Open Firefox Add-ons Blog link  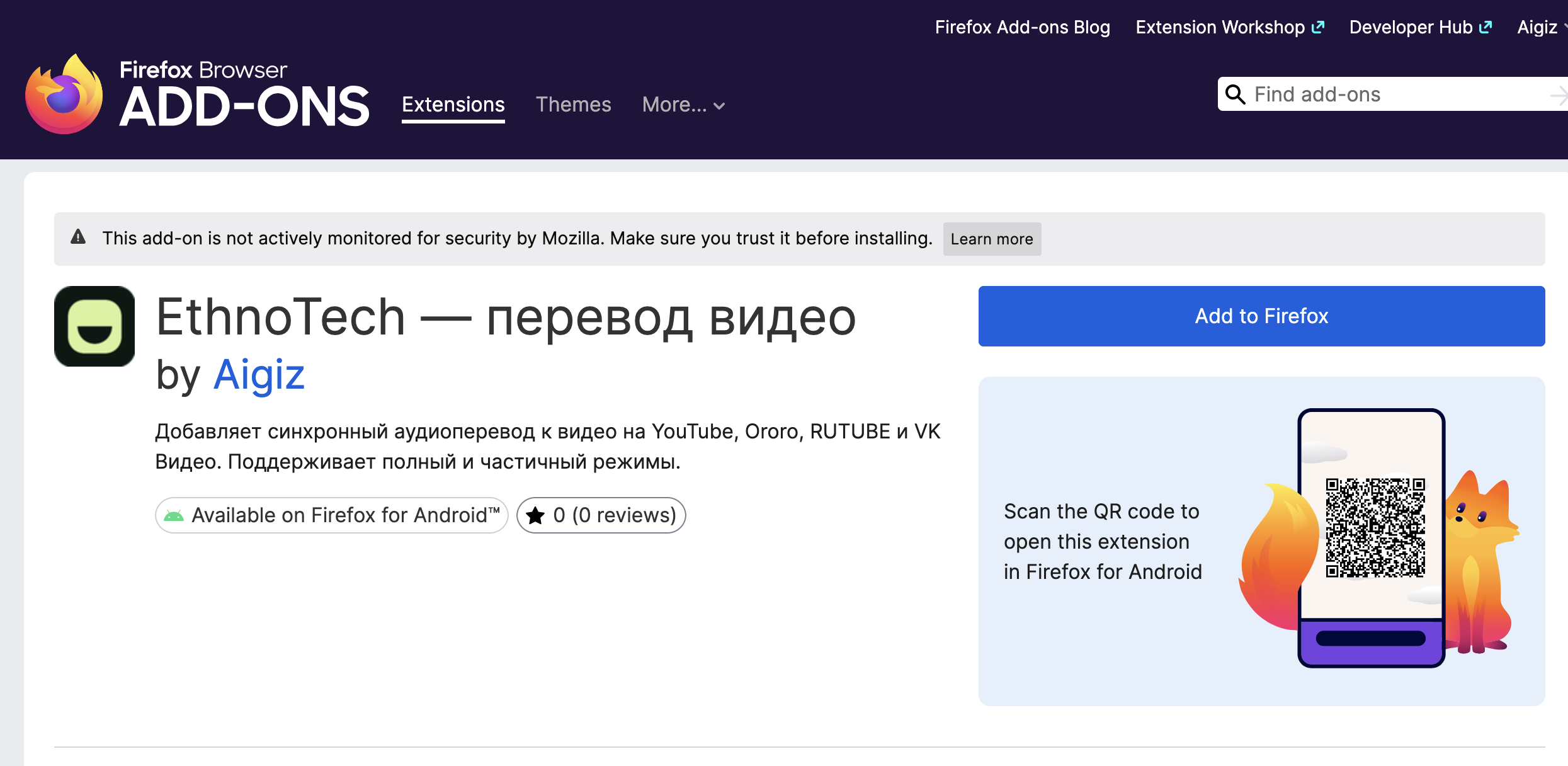tap(1022, 27)
